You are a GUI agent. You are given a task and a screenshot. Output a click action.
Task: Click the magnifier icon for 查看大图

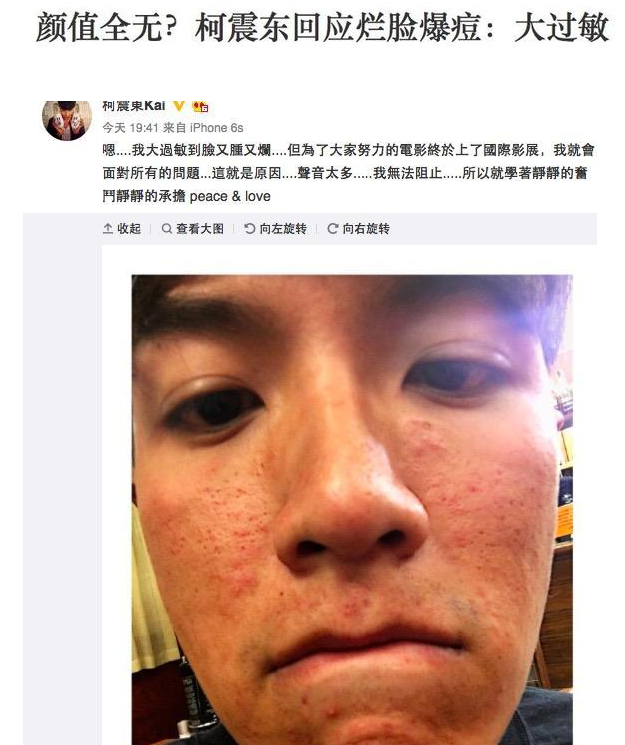coord(166,229)
